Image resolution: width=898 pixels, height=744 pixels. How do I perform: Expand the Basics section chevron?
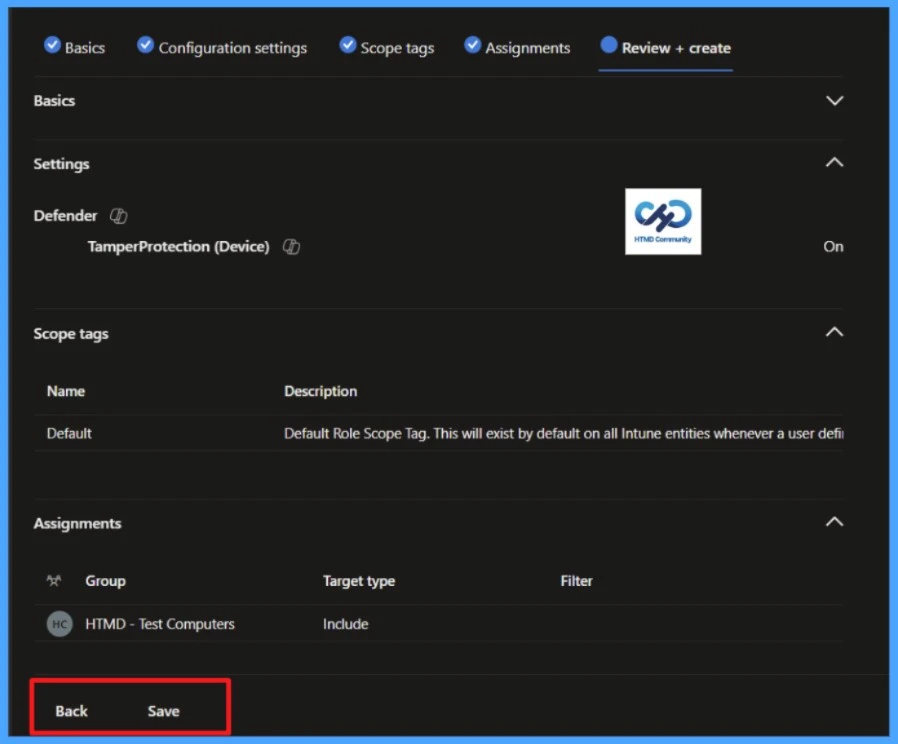[834, 100]
